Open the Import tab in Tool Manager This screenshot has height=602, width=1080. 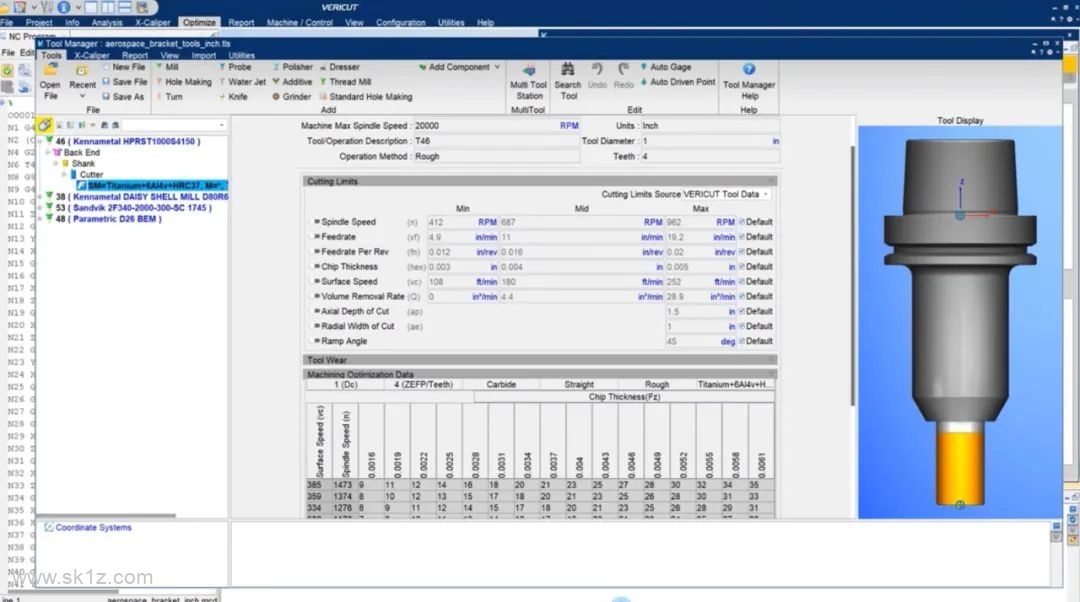pos(204,55)
